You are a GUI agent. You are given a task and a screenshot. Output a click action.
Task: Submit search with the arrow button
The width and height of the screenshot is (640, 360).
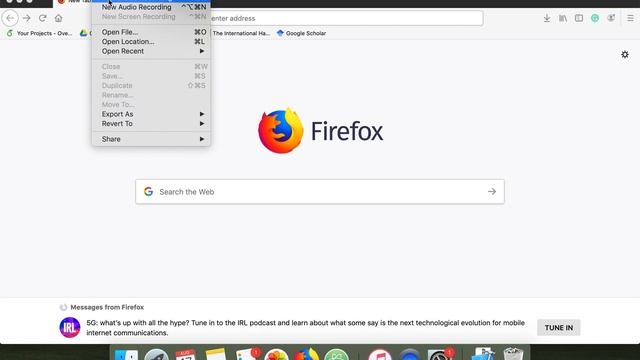(492, 191)
